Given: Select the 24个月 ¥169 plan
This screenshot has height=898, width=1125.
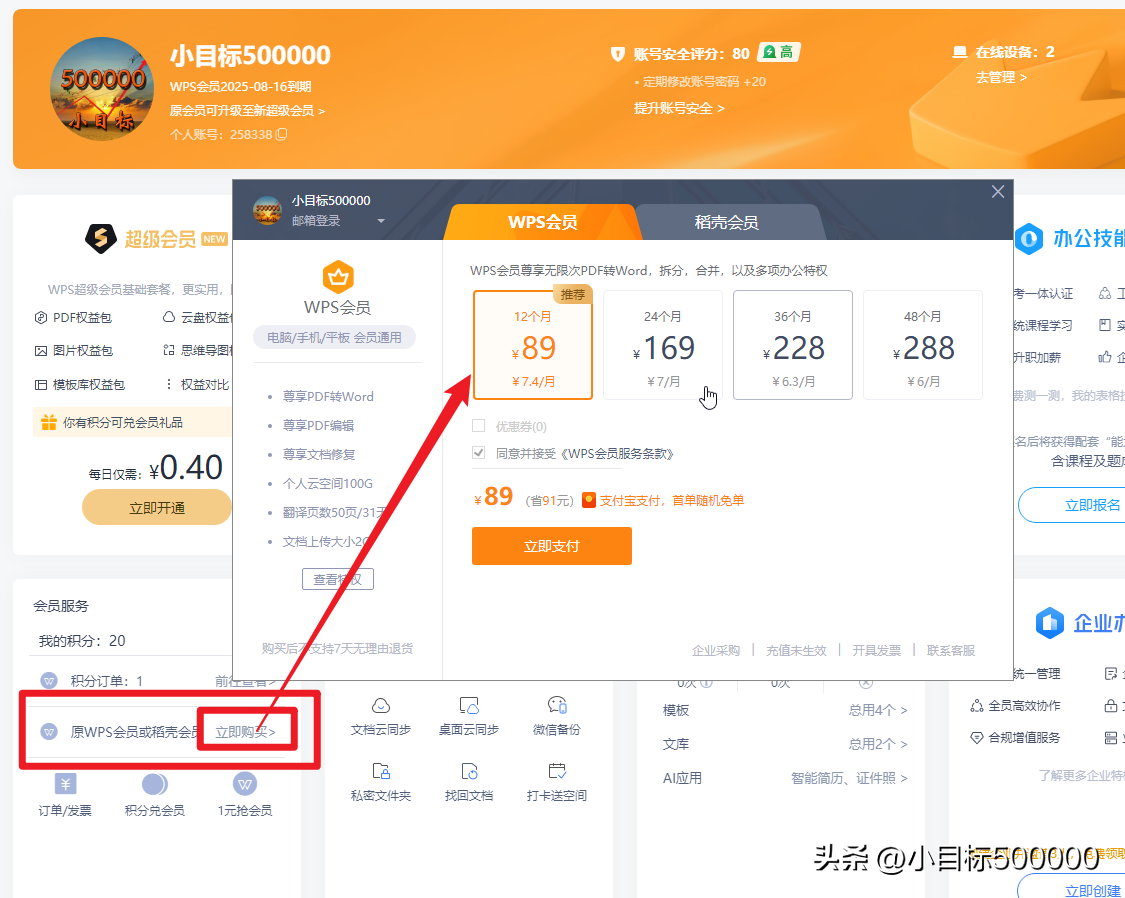Looking at the screenshot, I should [x=663, y=345].
